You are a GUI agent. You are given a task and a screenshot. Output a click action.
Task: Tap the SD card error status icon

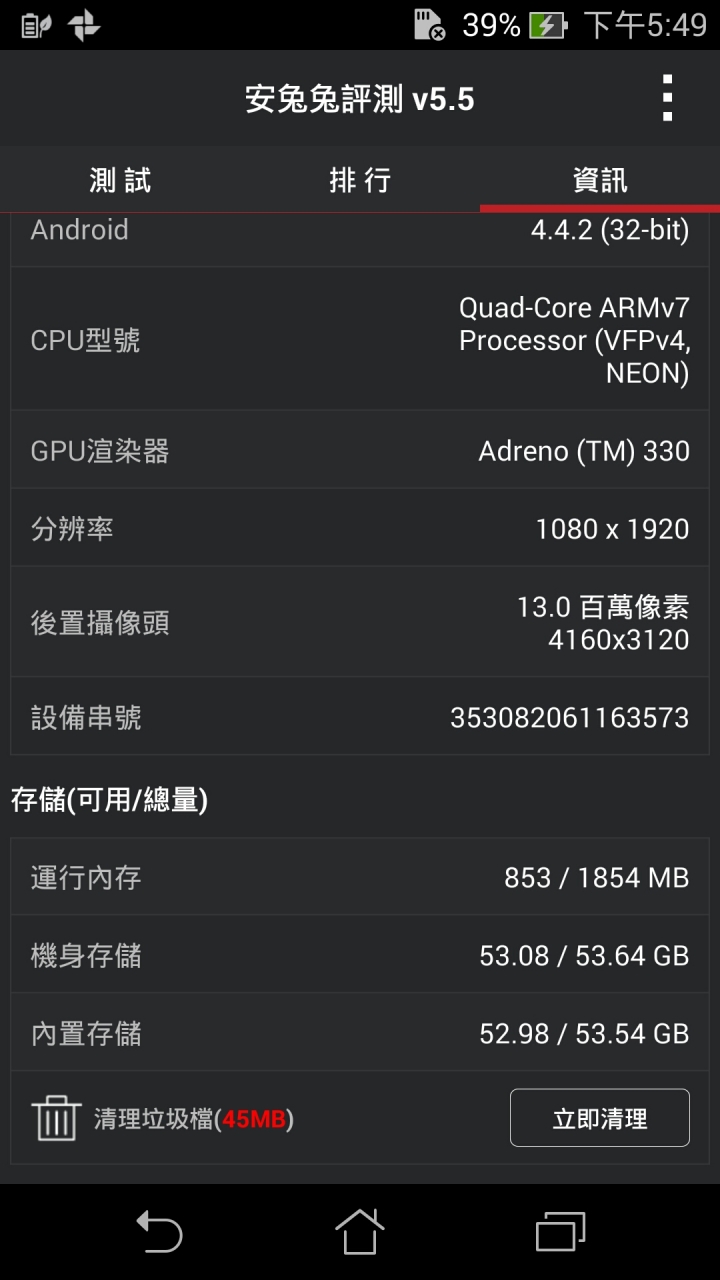click(x=429, y=25)
